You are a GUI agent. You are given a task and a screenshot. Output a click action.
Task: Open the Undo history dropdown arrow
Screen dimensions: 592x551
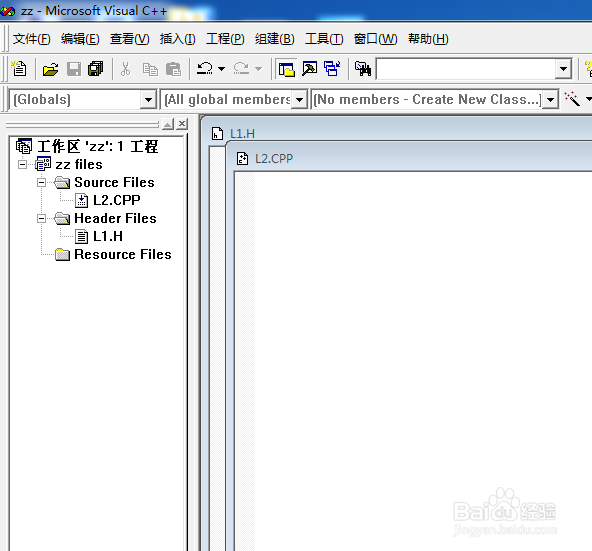click(x=222, y=69)
